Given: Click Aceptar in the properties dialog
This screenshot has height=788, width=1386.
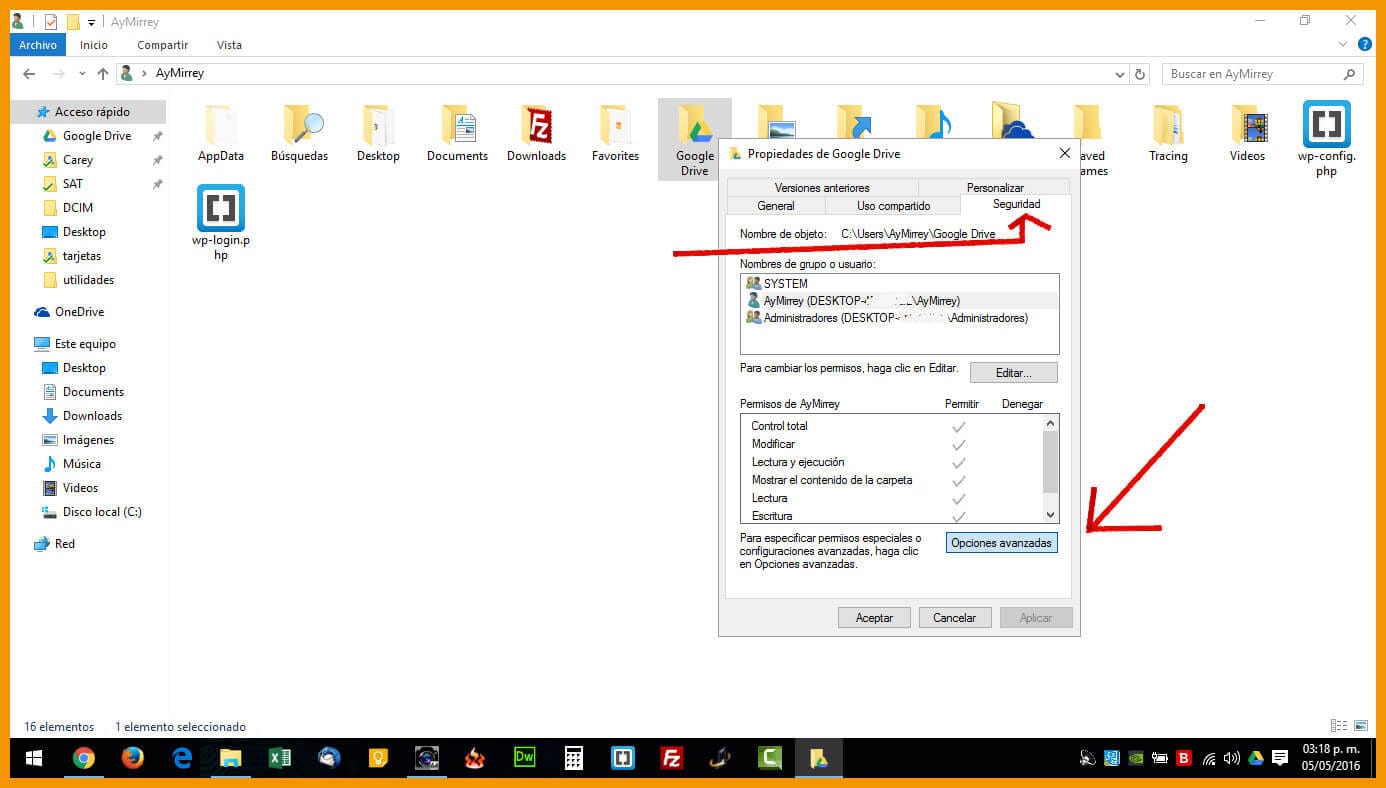Looking at the screenshot, I should 874,618.
